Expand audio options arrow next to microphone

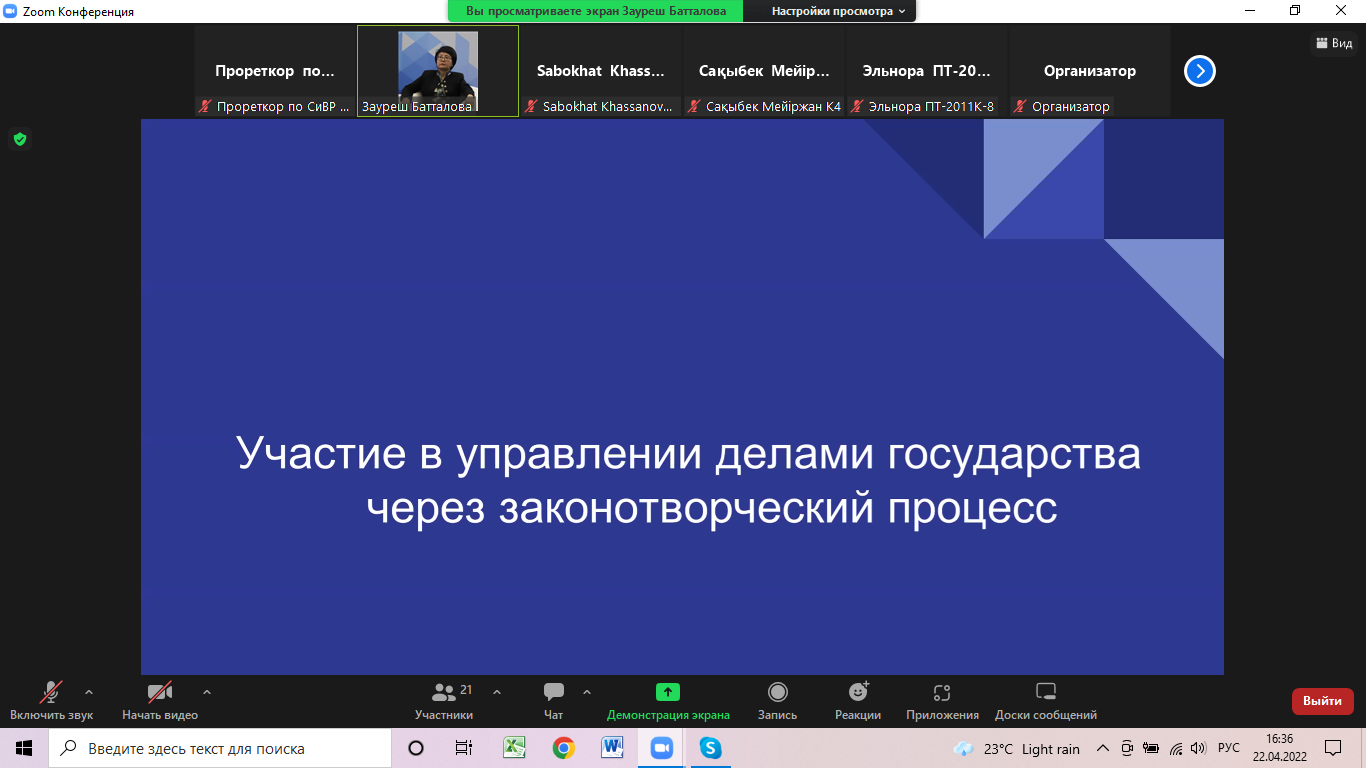[x=89, y=692]
